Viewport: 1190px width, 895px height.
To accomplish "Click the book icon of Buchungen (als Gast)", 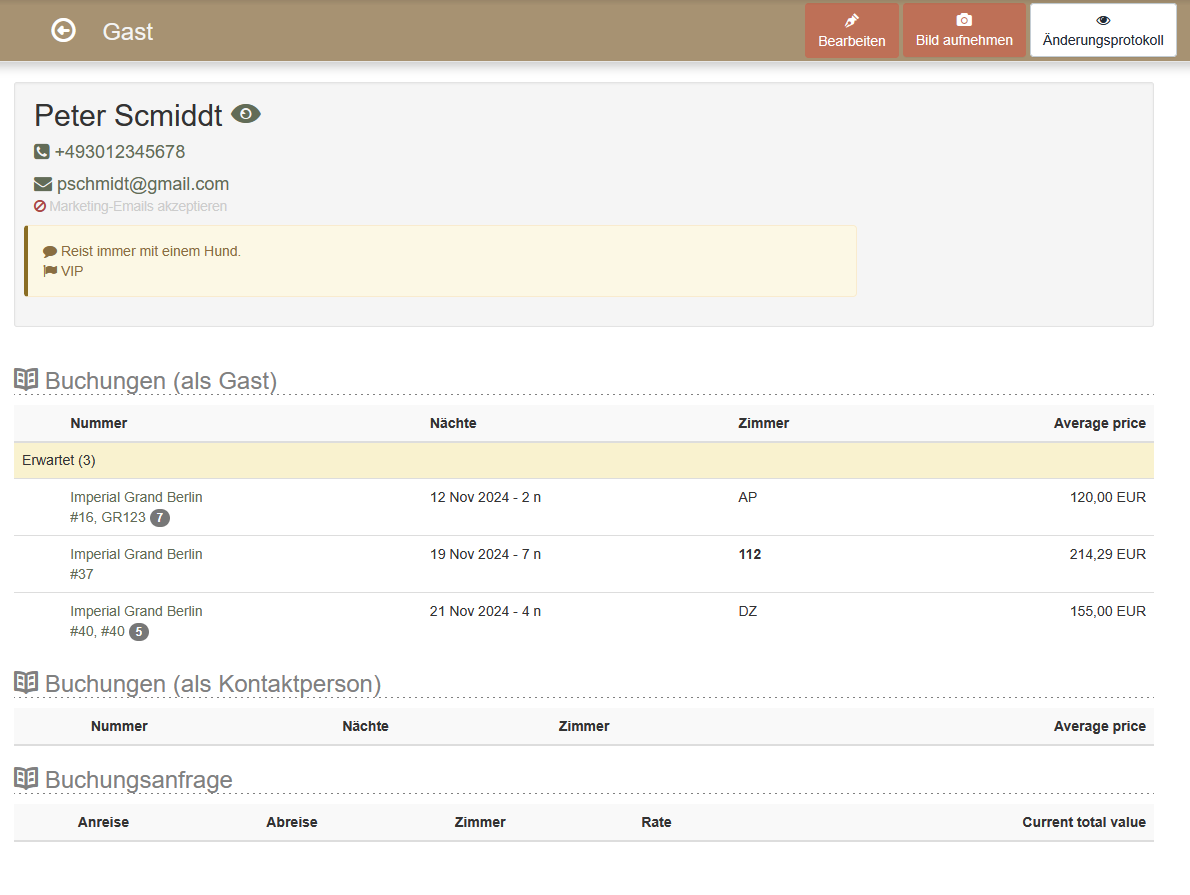I will point(26,379).
